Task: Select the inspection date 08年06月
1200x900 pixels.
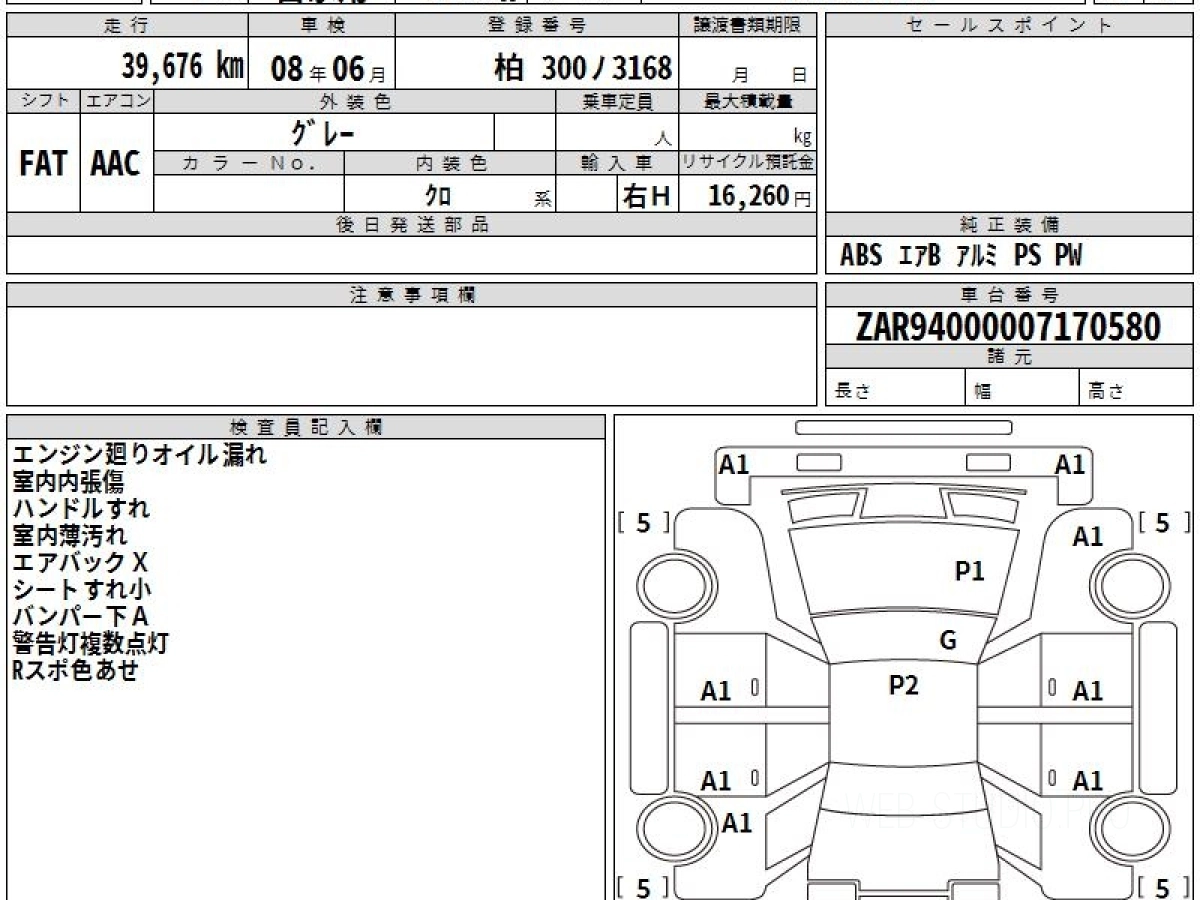Action: click(x=328, y=69)
